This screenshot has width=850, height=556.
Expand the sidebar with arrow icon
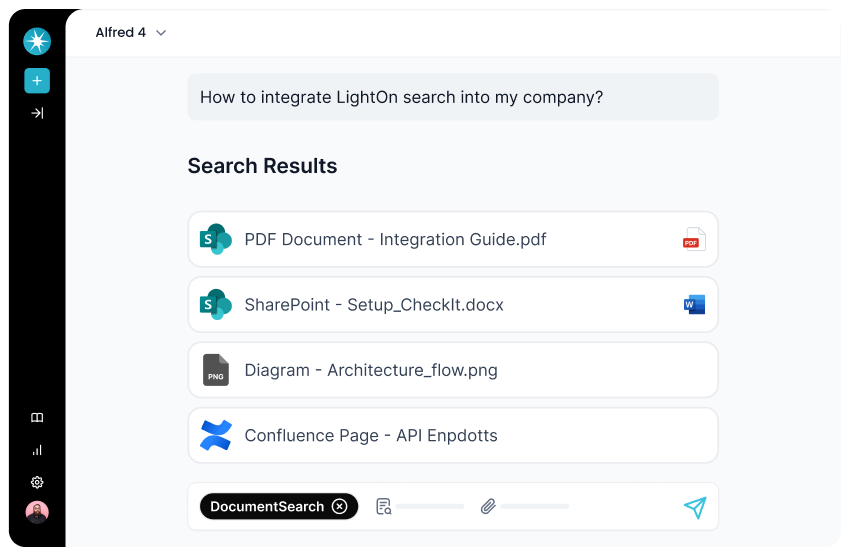[x=37, y=113]
